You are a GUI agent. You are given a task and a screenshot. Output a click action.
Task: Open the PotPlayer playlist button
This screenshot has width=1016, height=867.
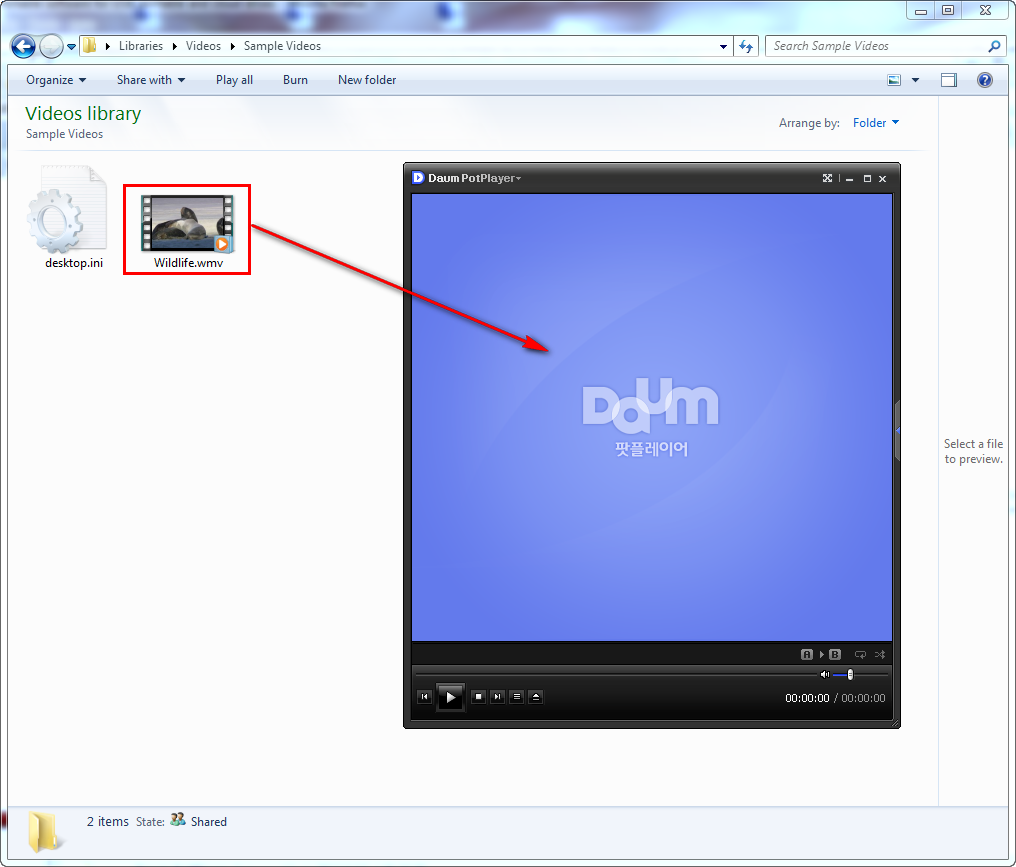point(516,697)
